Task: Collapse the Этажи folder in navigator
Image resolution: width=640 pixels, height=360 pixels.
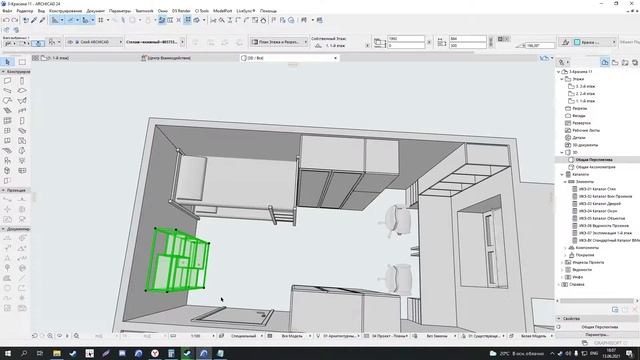Action: (562, 79)
